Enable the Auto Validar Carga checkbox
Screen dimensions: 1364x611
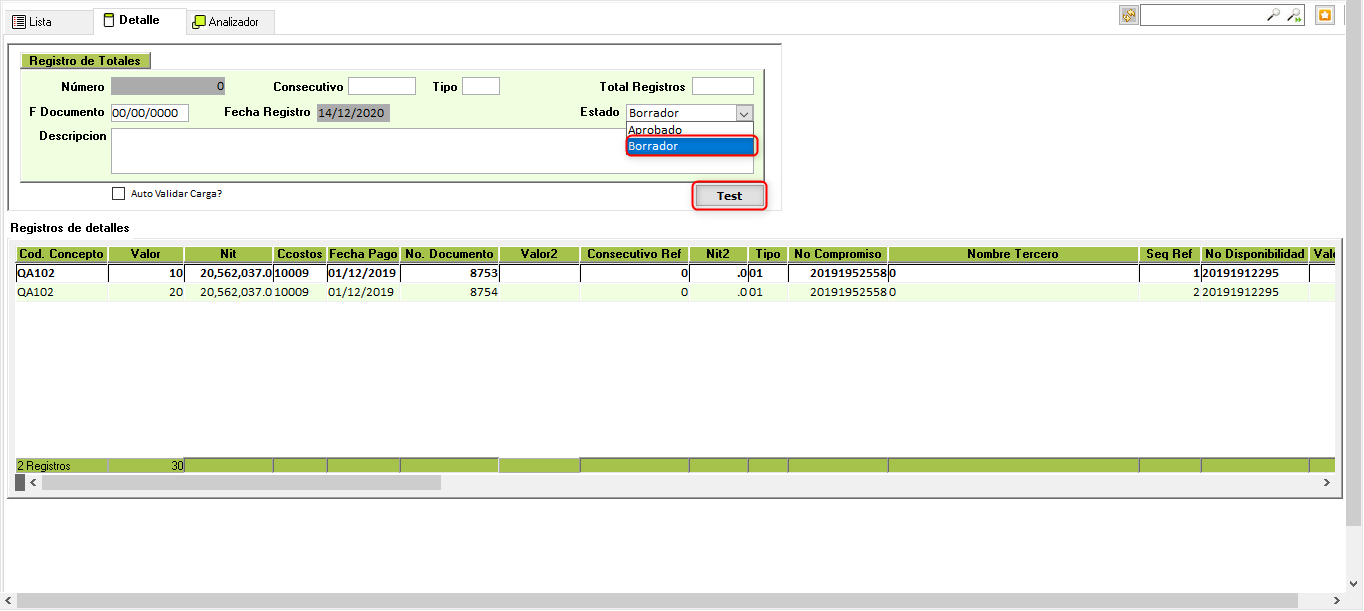[x=119, y=194]
